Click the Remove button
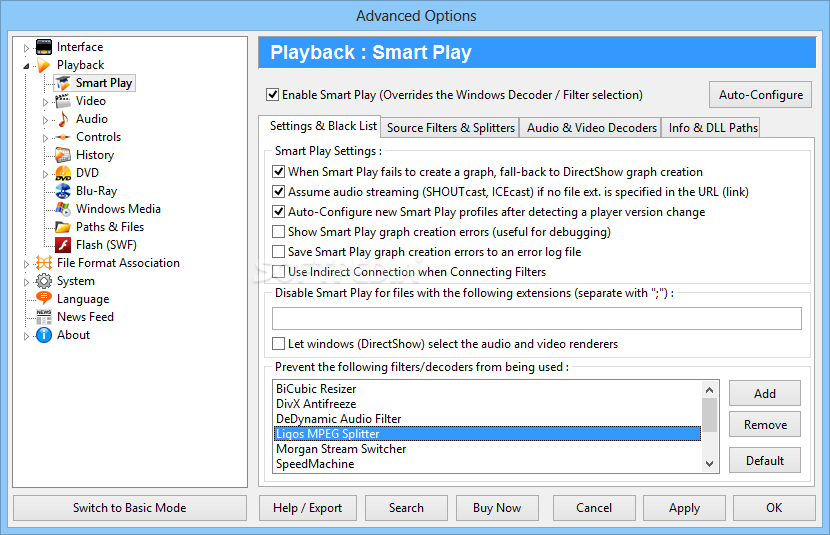This screenshot has height=535, width=830. click(x=765, y=425)
